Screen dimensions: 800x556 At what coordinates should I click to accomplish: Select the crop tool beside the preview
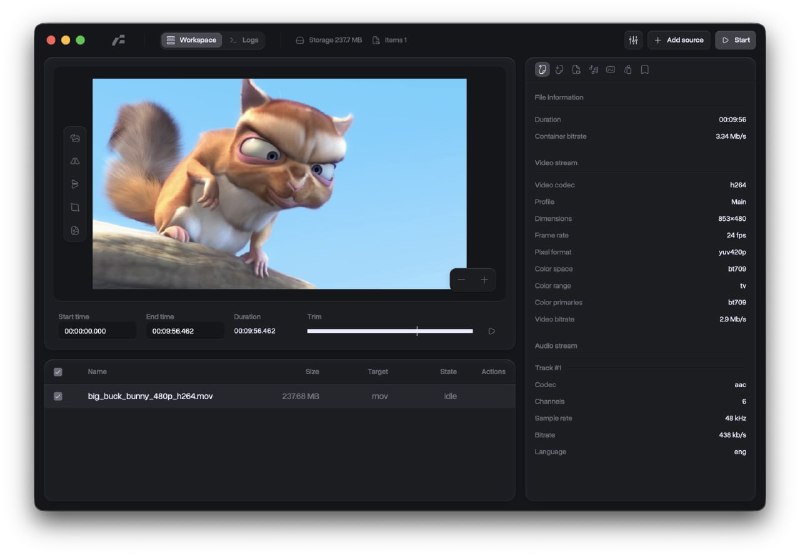(x=75, y=207)
